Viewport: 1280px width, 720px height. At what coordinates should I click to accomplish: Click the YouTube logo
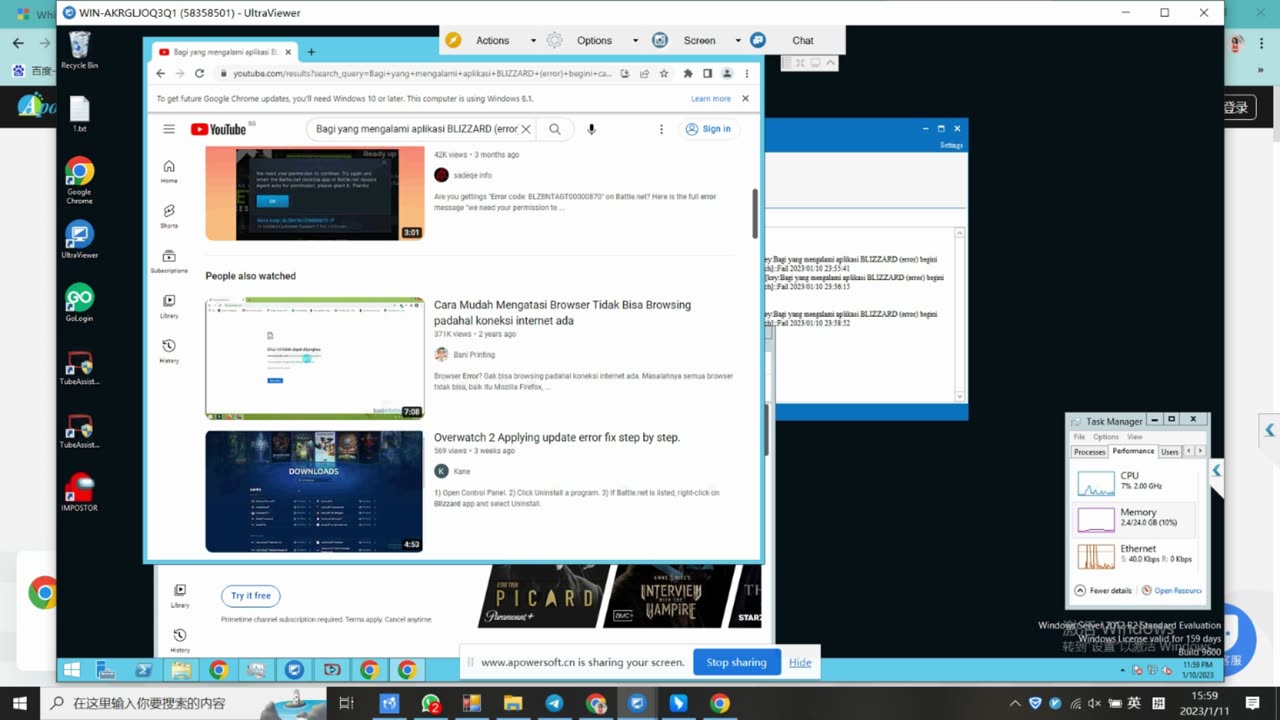pyautogui.click(x=219, y=129)
